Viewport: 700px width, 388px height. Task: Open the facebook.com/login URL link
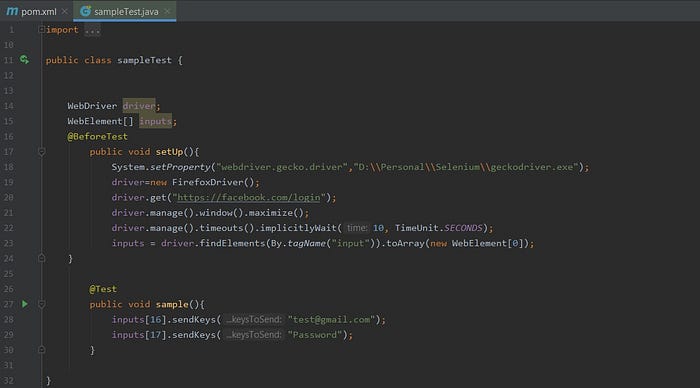[x=249, y=197]
